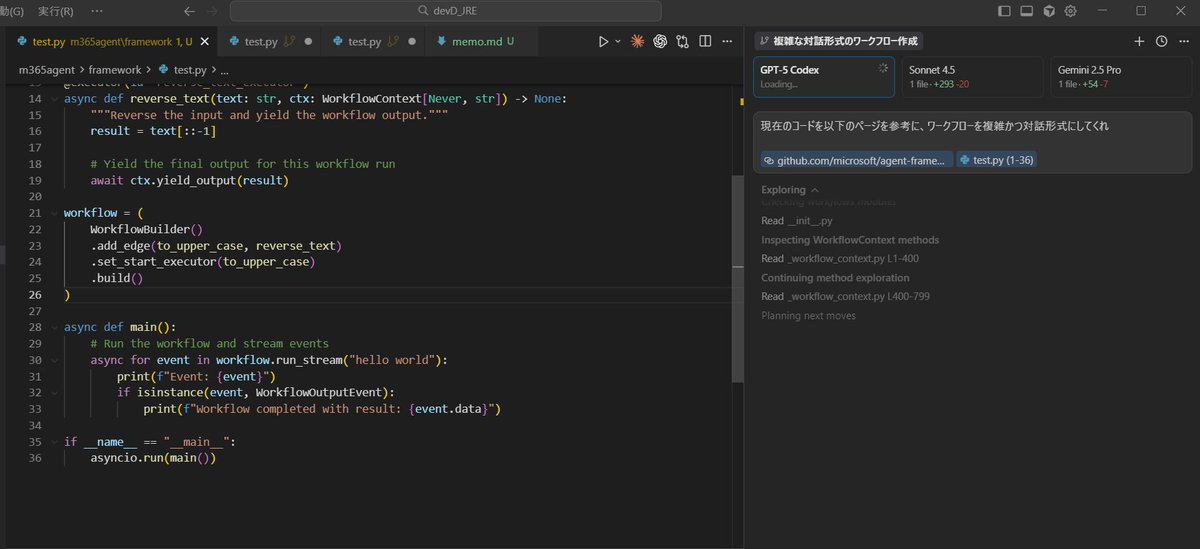Click line number 21 in the gutter
The width and height of the screenshot is (1200, 549).
pos(35,213)
